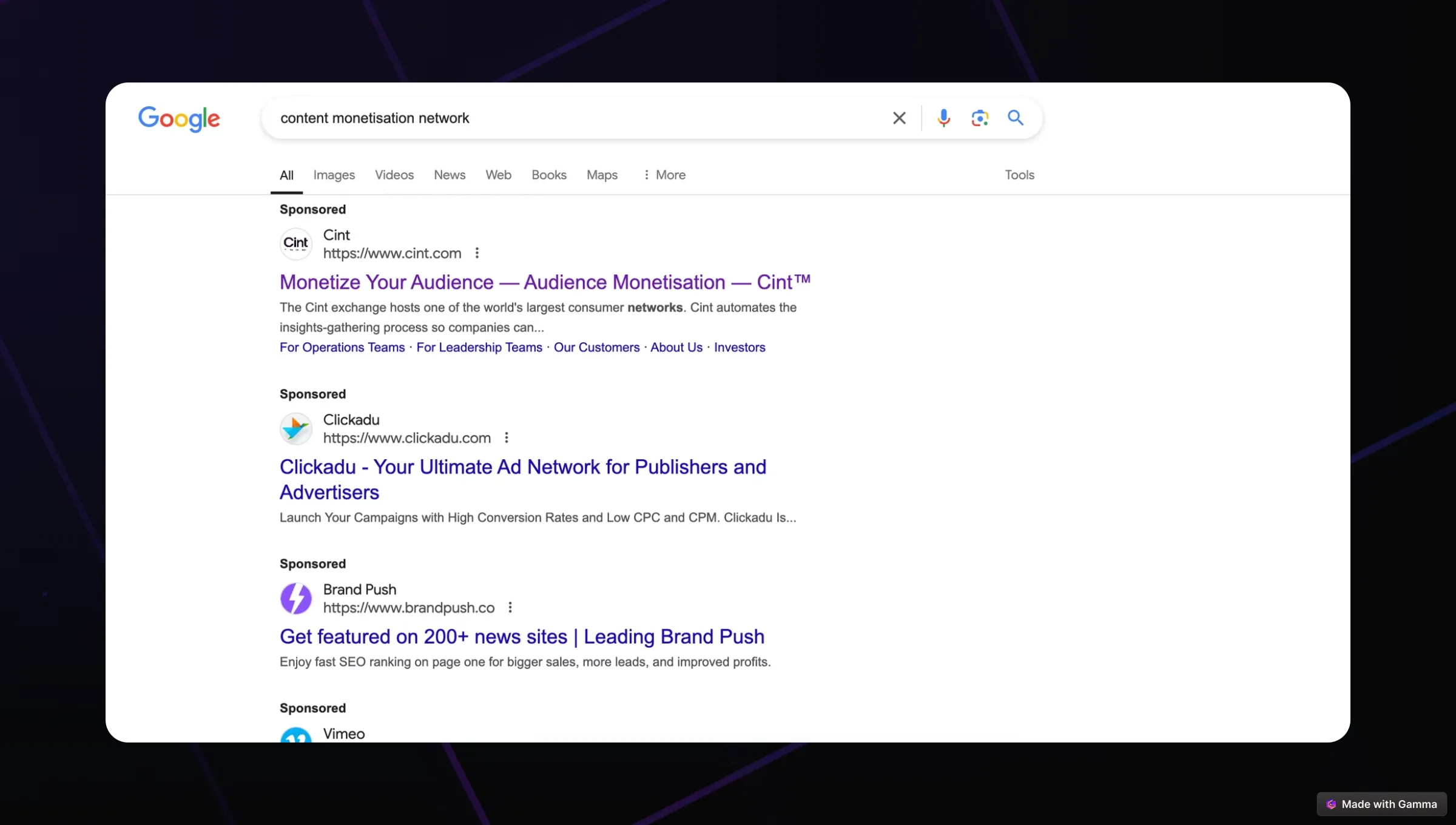The height and width of the screenshot is (825, 1456).
Task: Expand the More search filters menu
Action: pos(664,175)
